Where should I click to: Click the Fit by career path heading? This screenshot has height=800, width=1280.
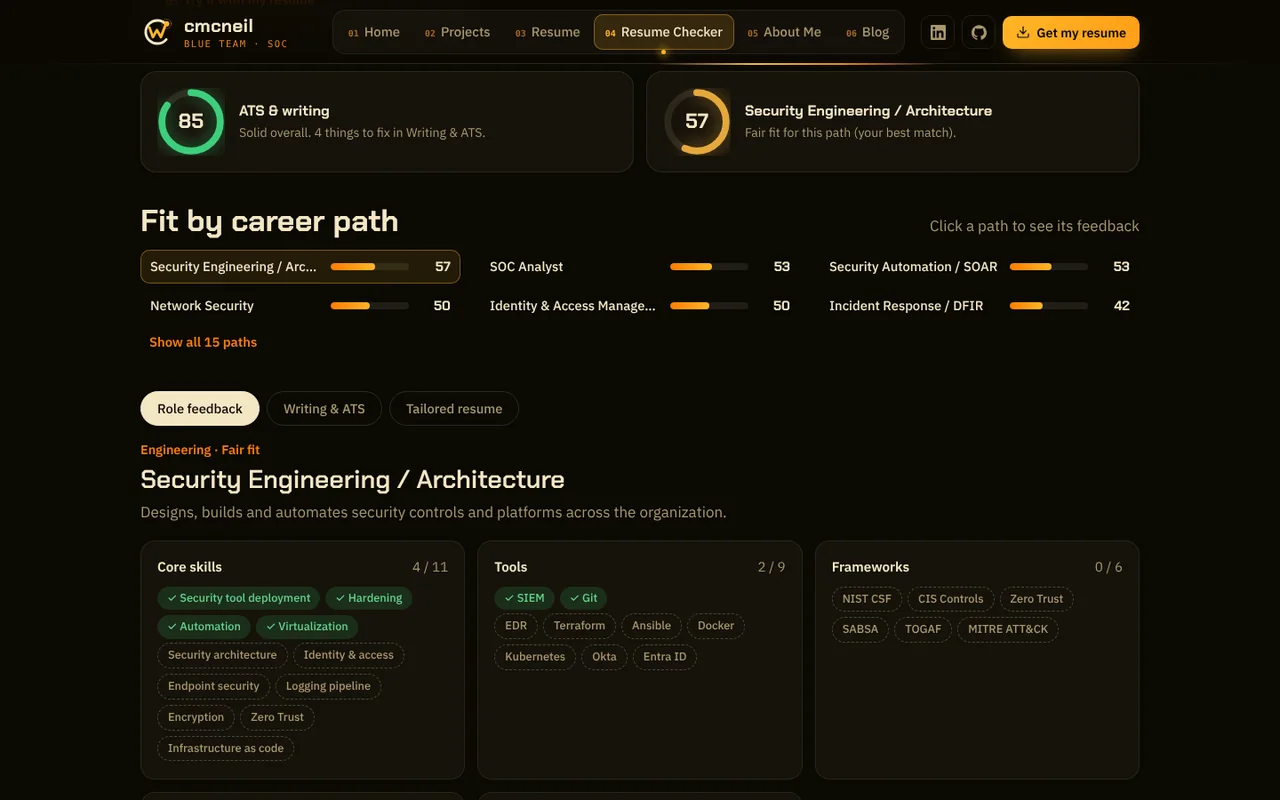[269, 221]
